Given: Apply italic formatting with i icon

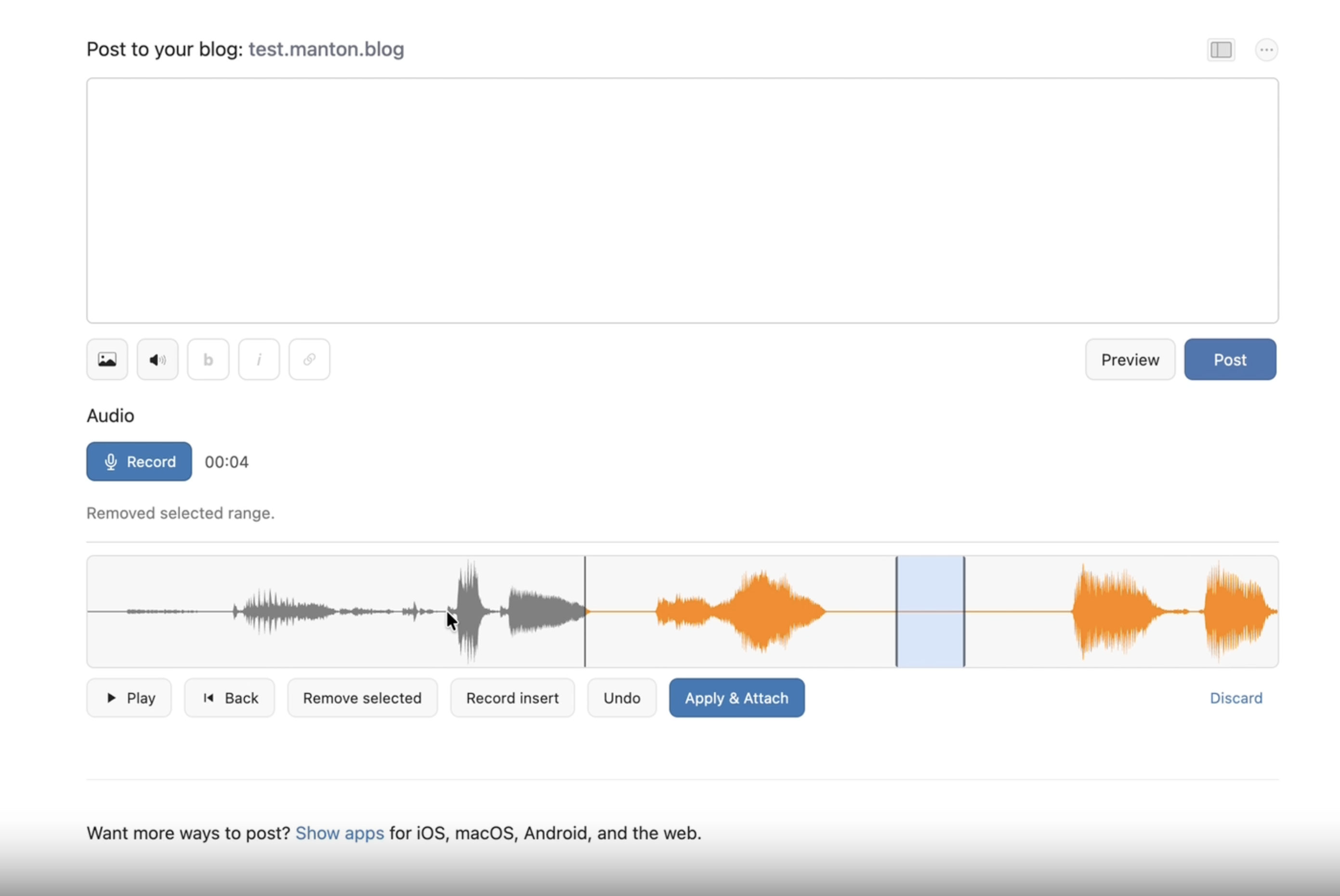Looking at the screenshot, I should pos(259,359).
